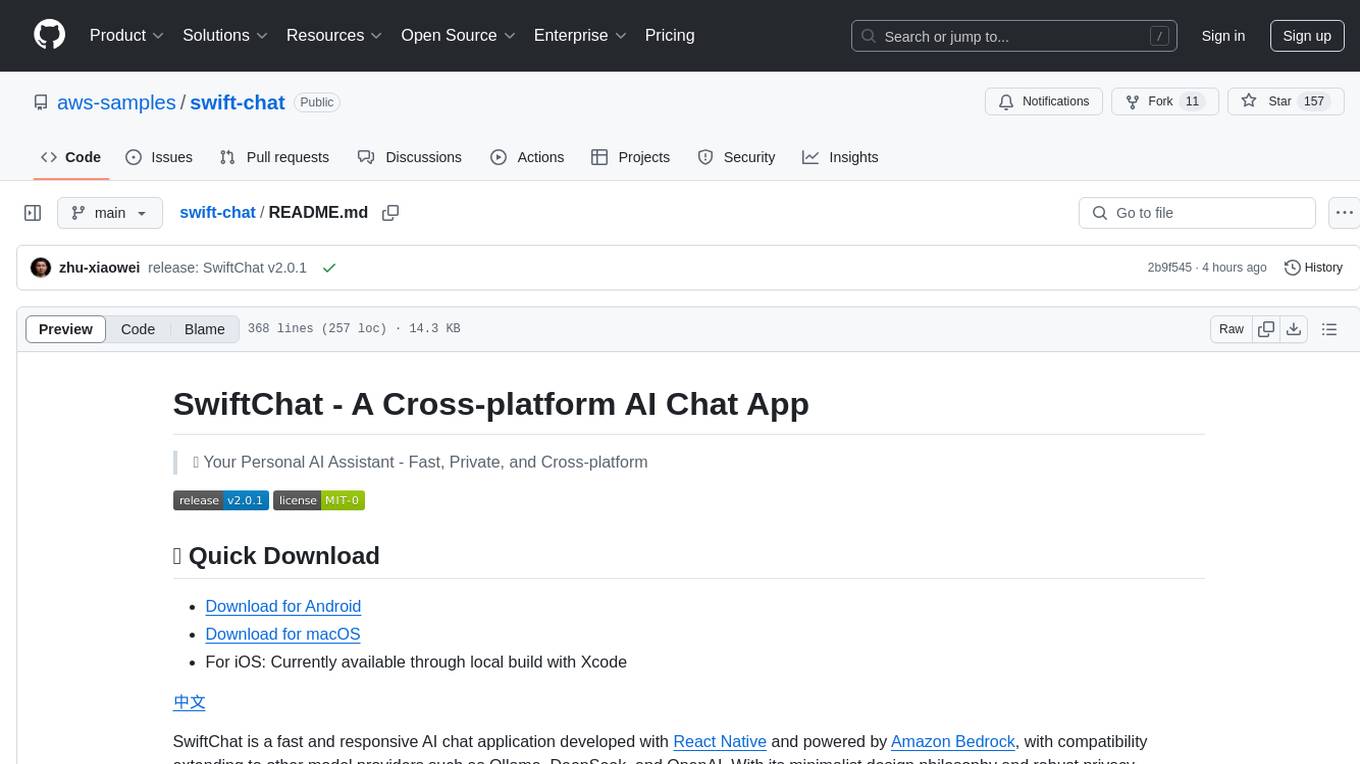1360x764 pixels.
Task: Open swift-chat in the file breadcrumb
Action: coord(217,212)
